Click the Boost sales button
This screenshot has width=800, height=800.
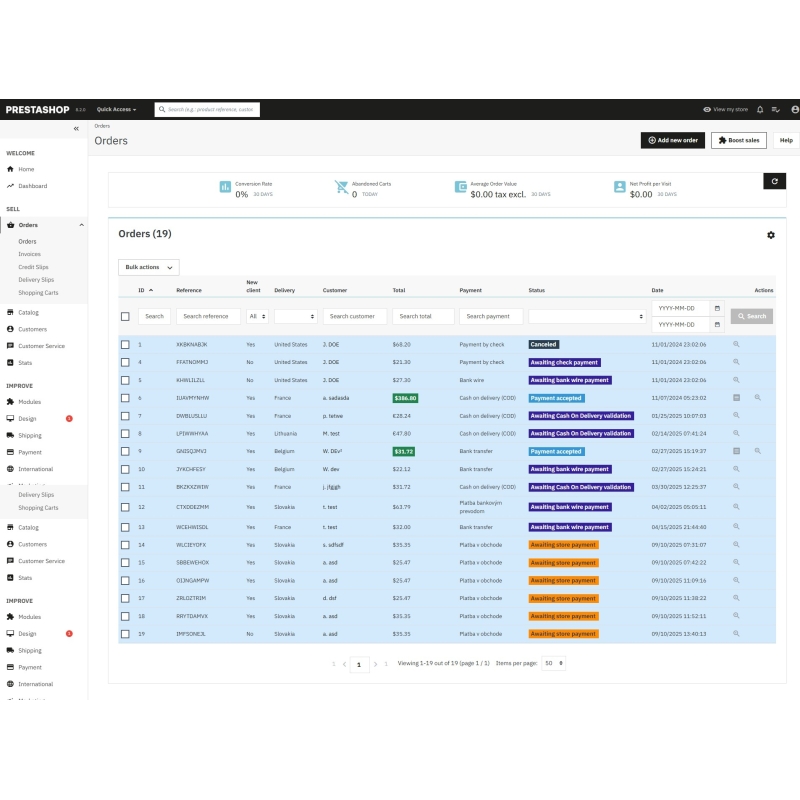pos(738,140)
